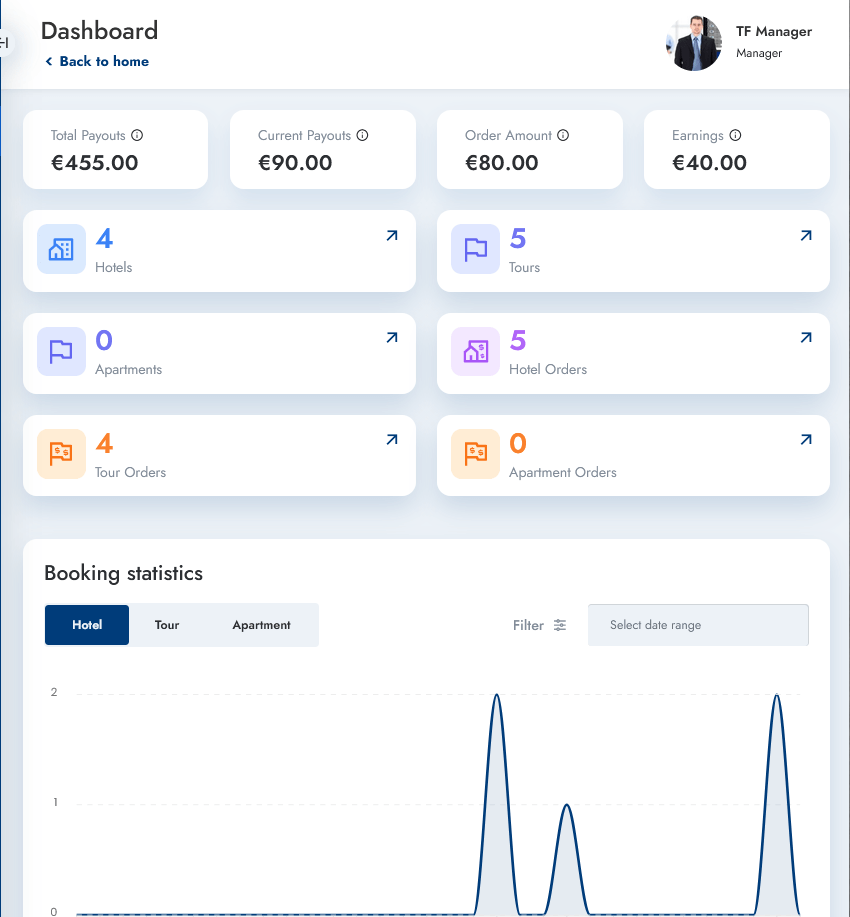This screenshot has height=917, width=850.
Task: Click the info icon beside Earnings
Action: [735, 135]
